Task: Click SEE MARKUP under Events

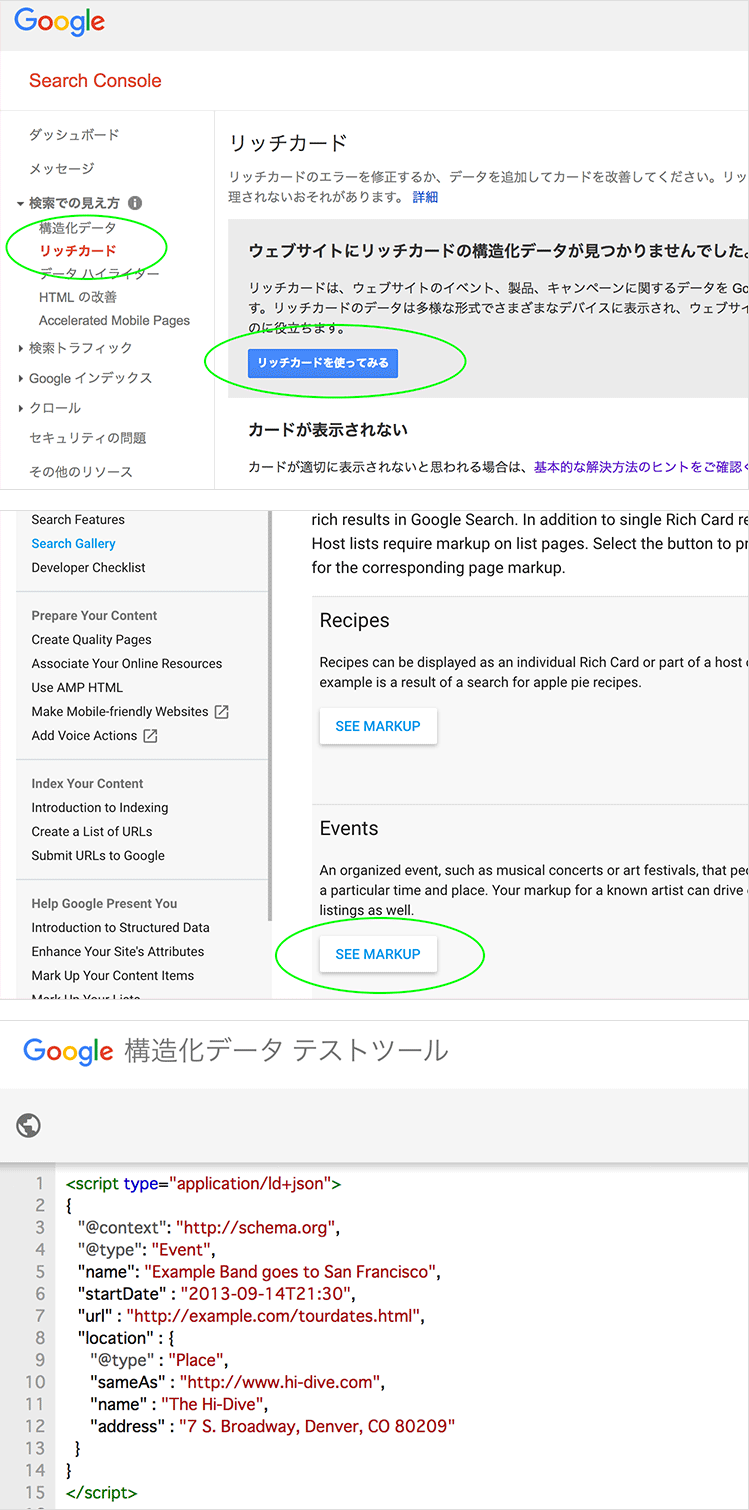Action: tap(378, 954)
